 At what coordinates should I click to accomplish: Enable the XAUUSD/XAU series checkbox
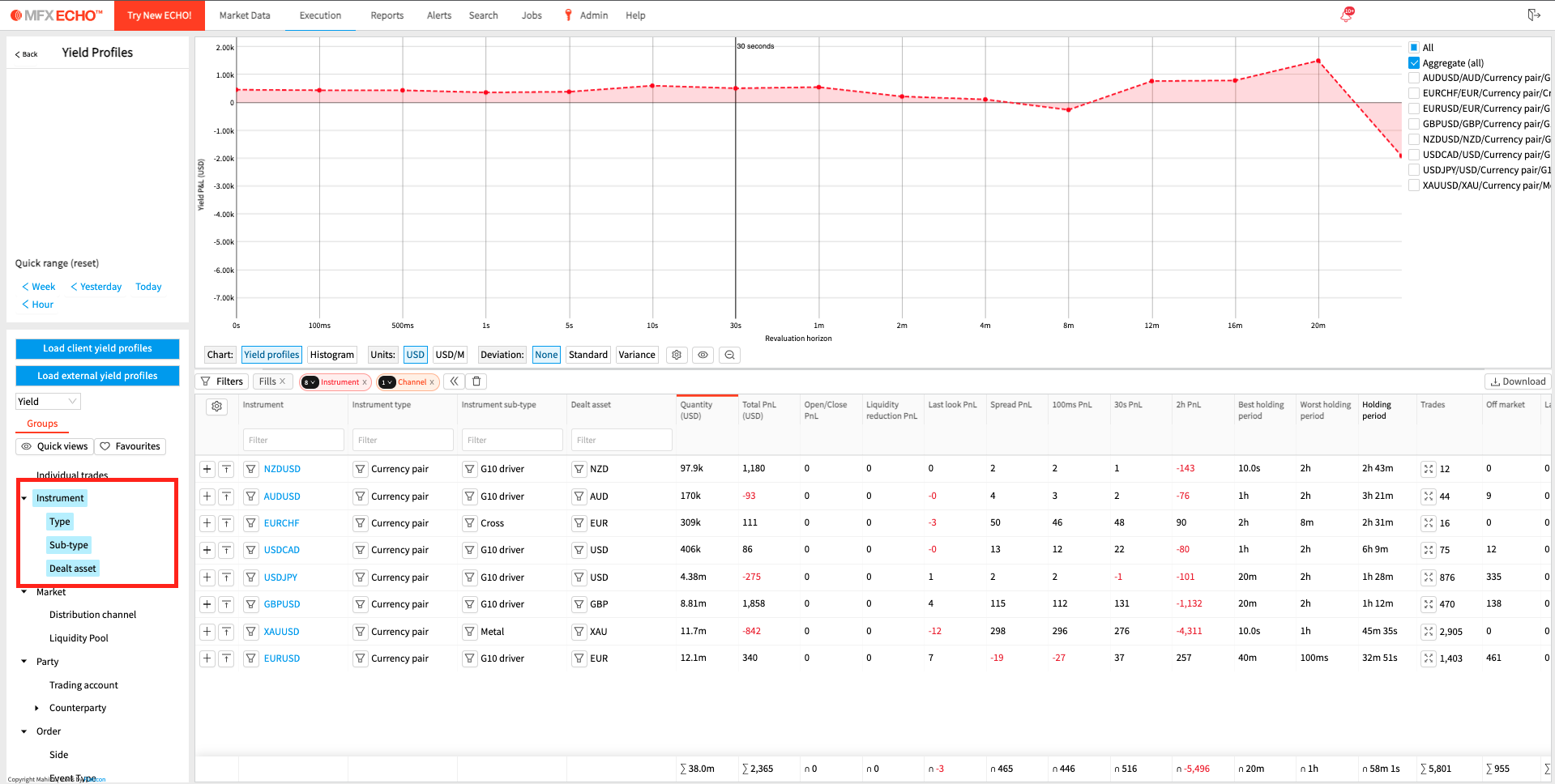[1414, 185]
